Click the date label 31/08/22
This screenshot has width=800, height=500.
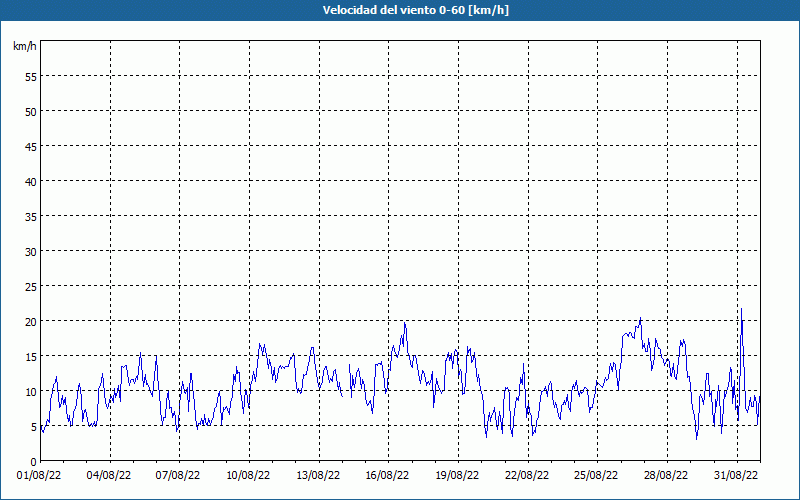[x=736, y=476]
